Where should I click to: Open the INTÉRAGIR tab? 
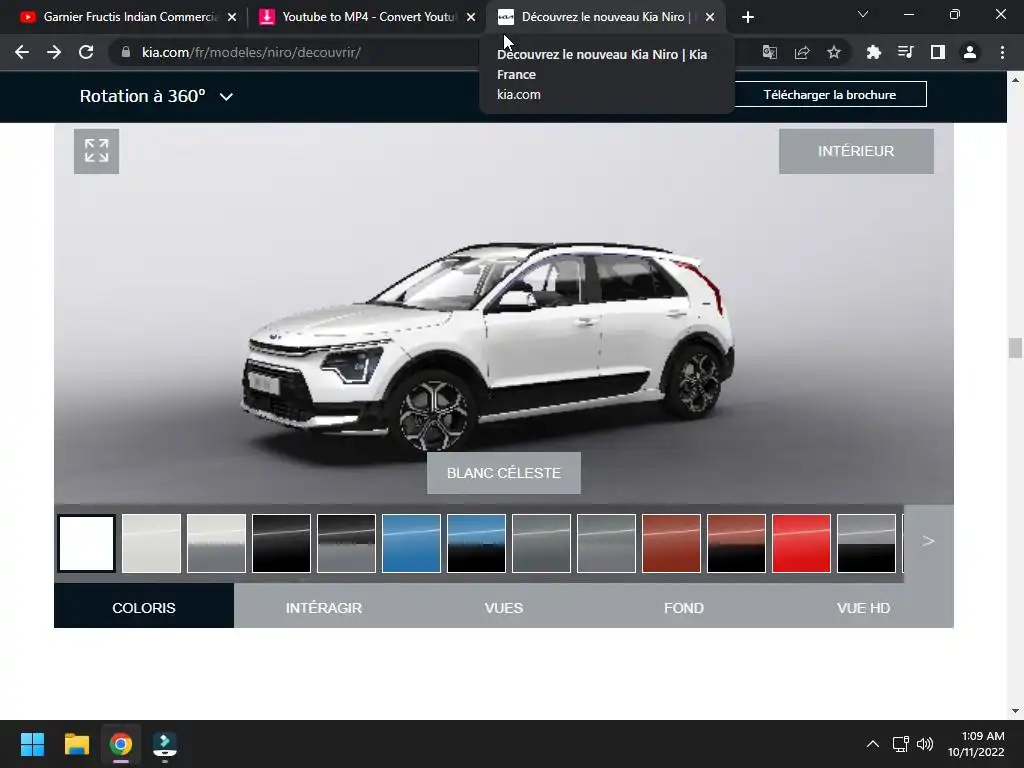point(324,606)
